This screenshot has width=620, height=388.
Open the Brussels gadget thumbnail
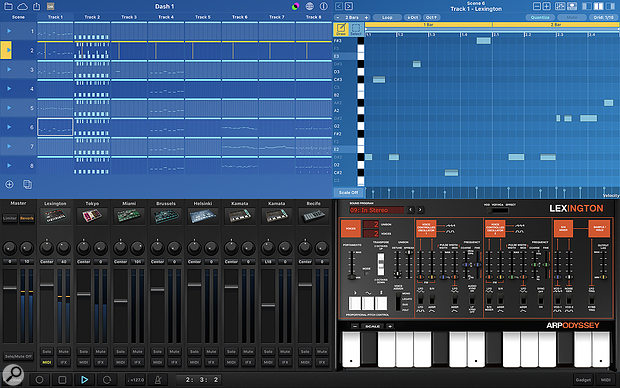pos(166,216)
